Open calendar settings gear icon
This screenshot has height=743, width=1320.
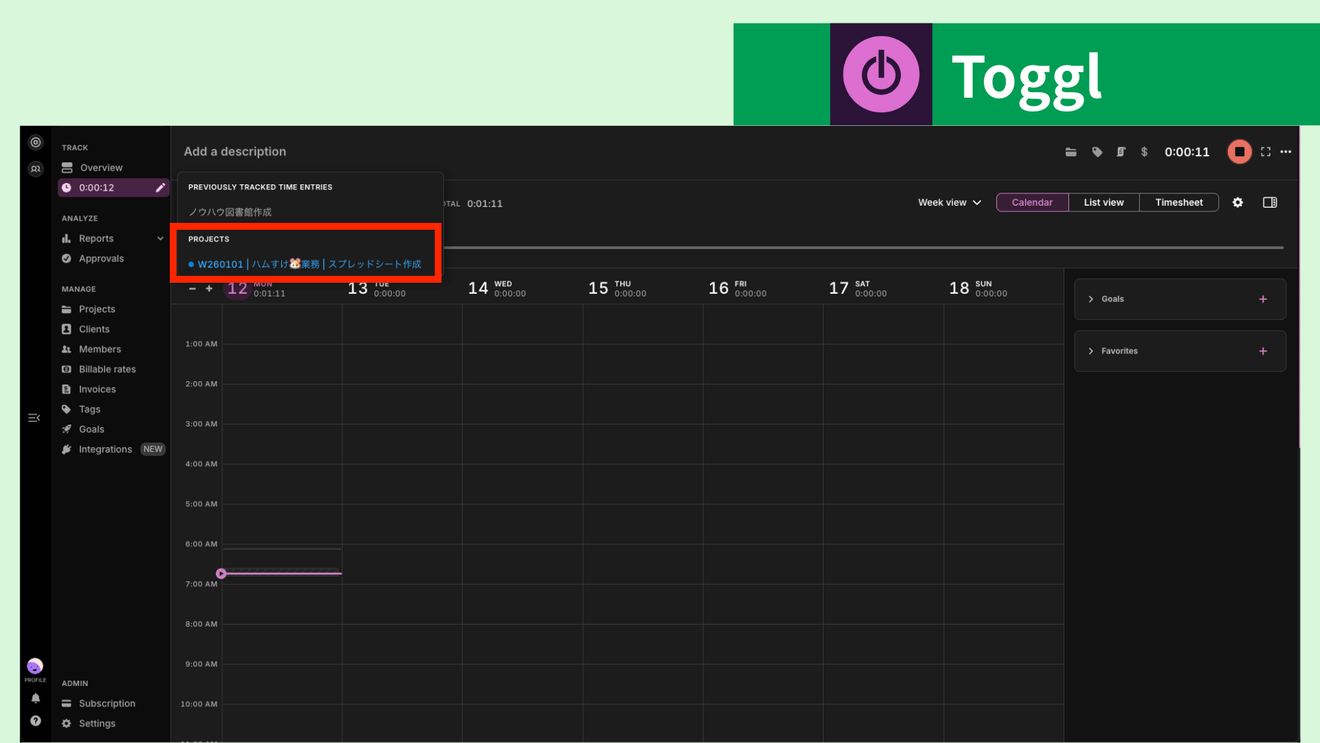[x=1238, y=202]
